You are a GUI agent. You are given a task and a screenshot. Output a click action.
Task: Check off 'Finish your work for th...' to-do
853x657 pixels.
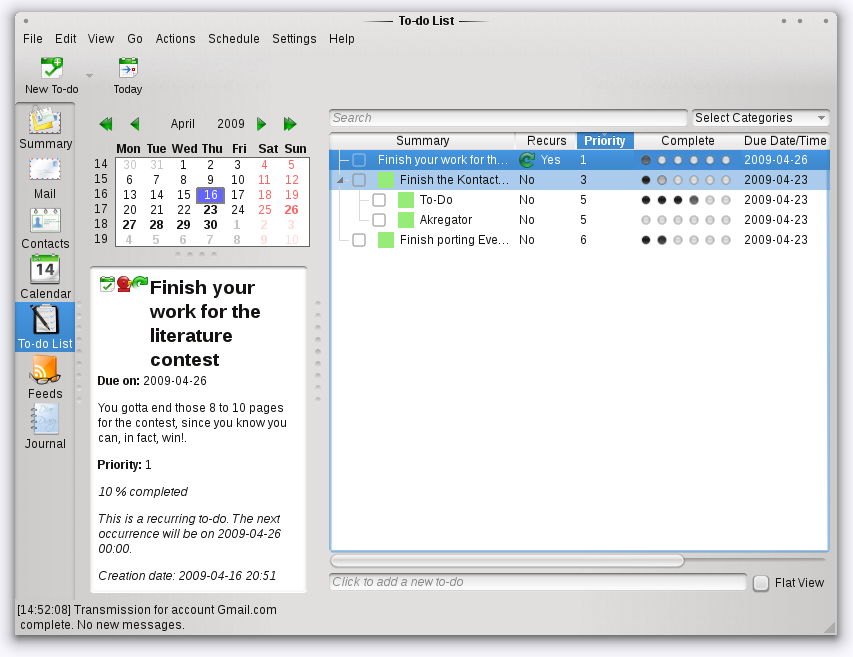[359, 160]
